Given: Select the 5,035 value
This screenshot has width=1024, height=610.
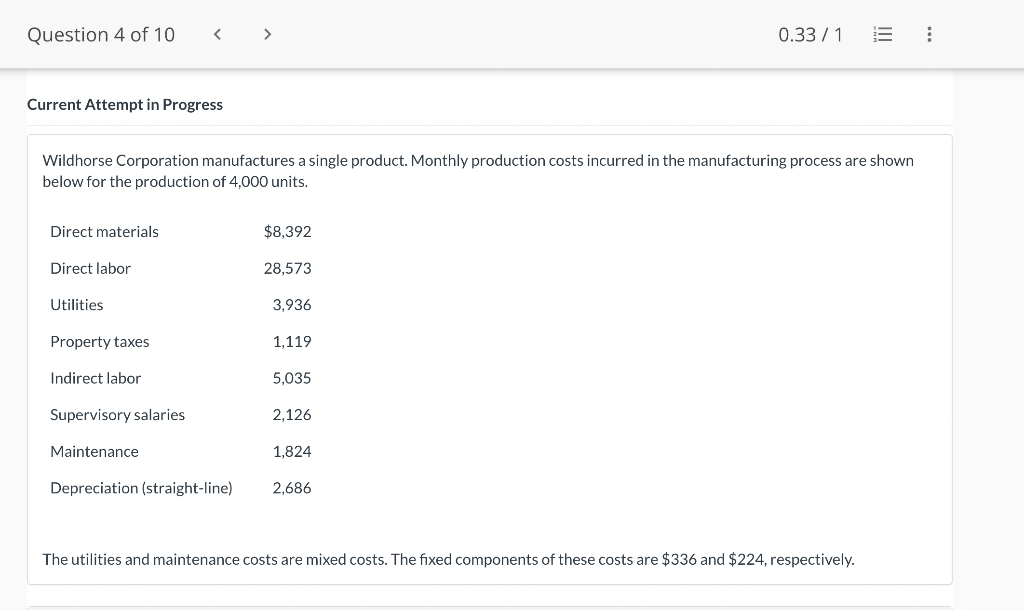Looking at the screenshot, I should 292,378.
